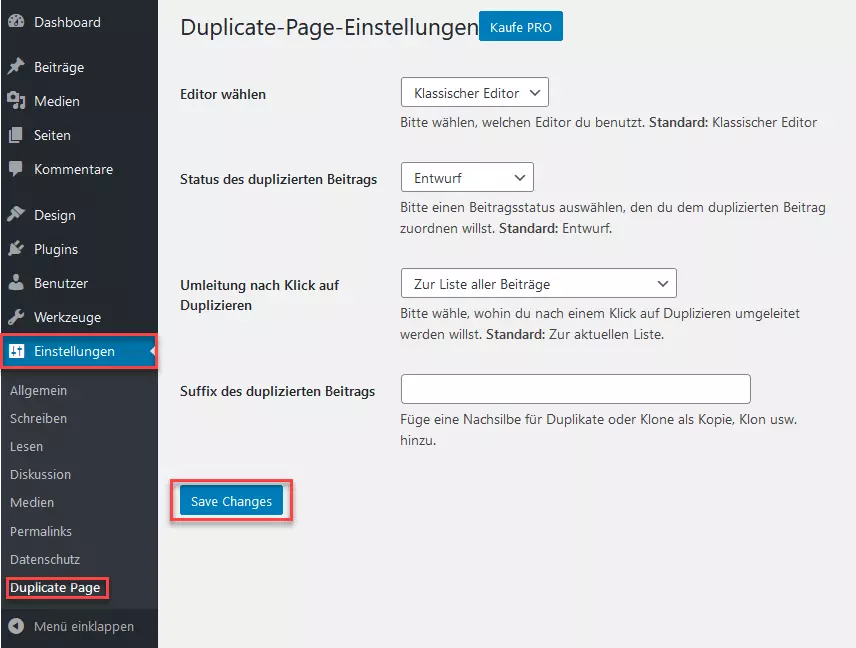Click the Menü einklappen arrow icon

coord(16,626)
